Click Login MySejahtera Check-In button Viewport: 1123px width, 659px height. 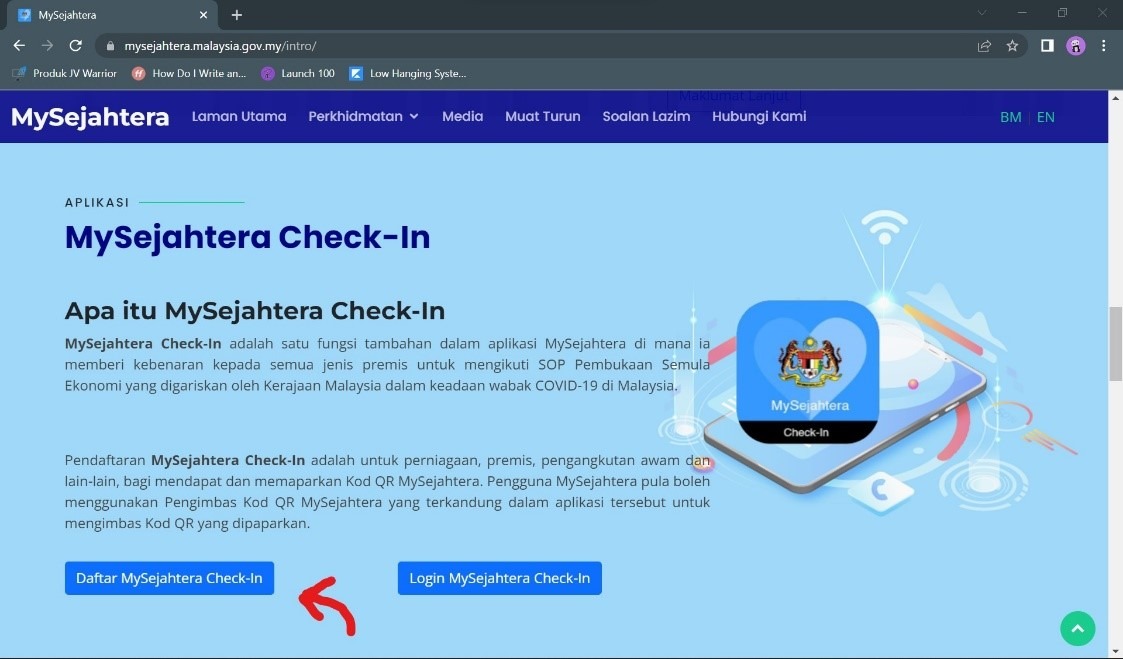click(x=500, y=578)
